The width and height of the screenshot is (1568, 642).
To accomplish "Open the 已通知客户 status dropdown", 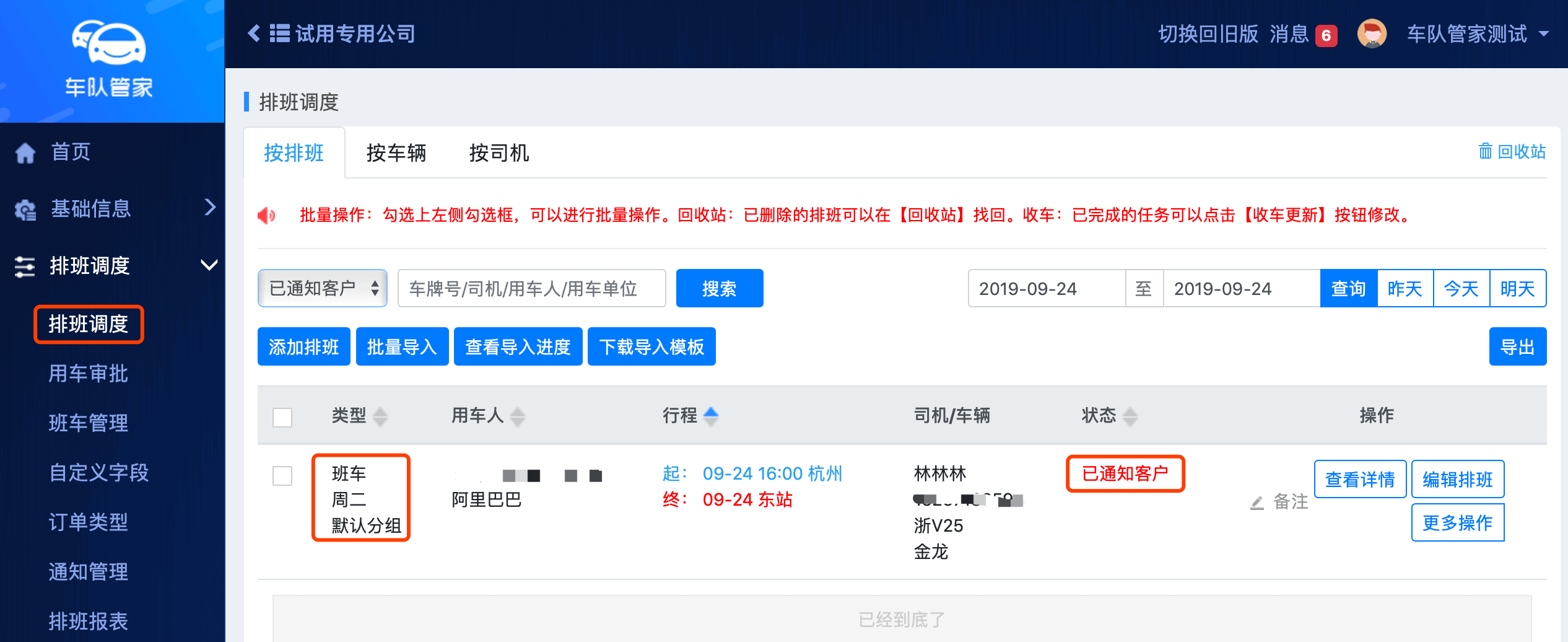I will point(323,288).
